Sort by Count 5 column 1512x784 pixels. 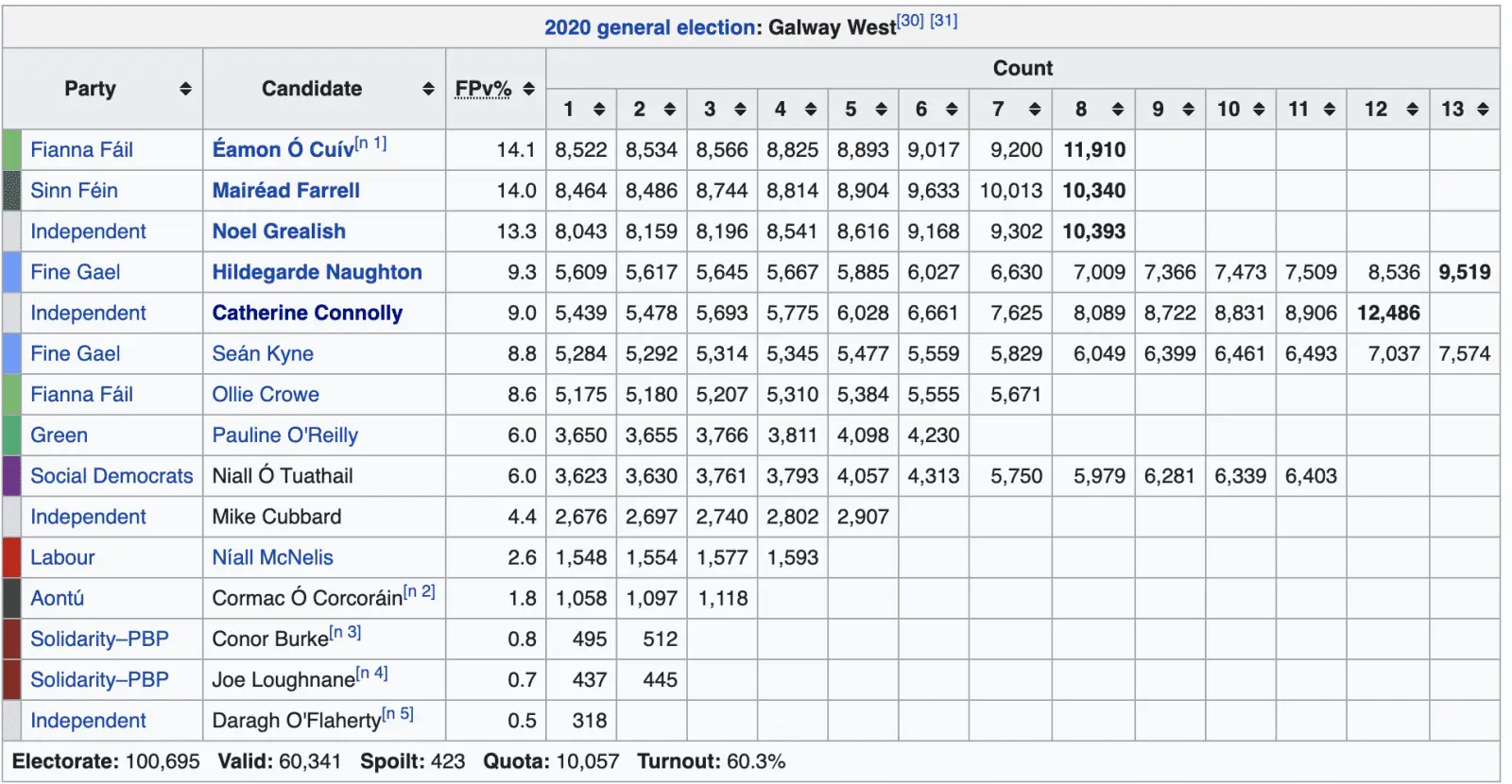[882, 110]
